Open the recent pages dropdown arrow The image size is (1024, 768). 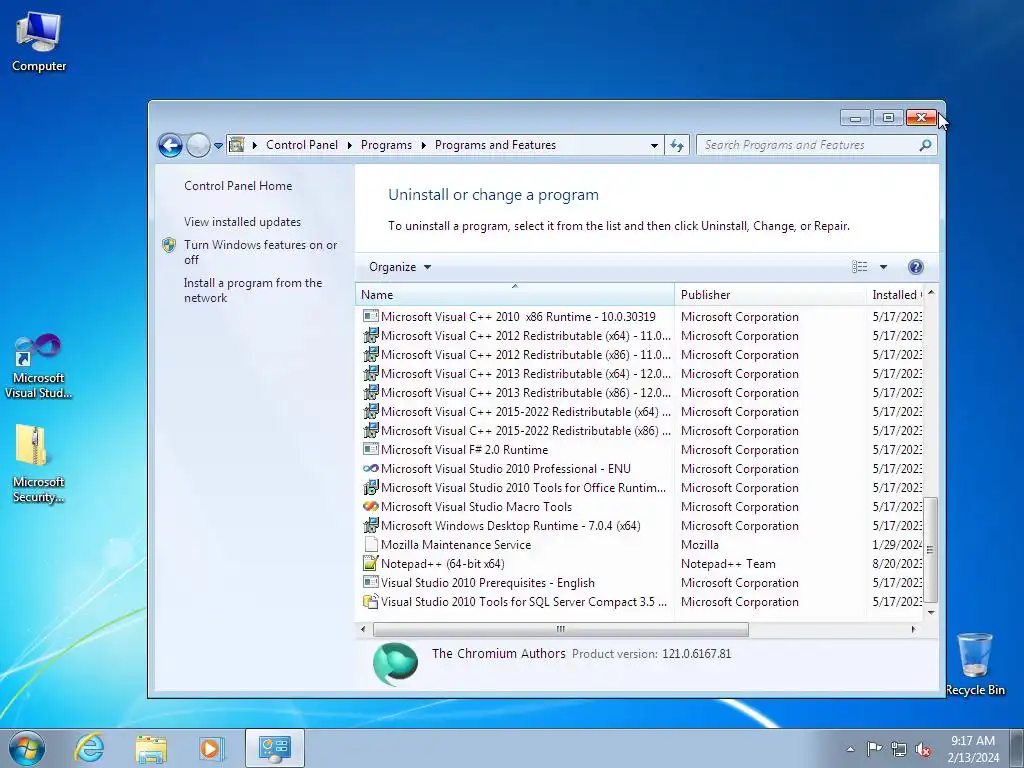[218, 146]
